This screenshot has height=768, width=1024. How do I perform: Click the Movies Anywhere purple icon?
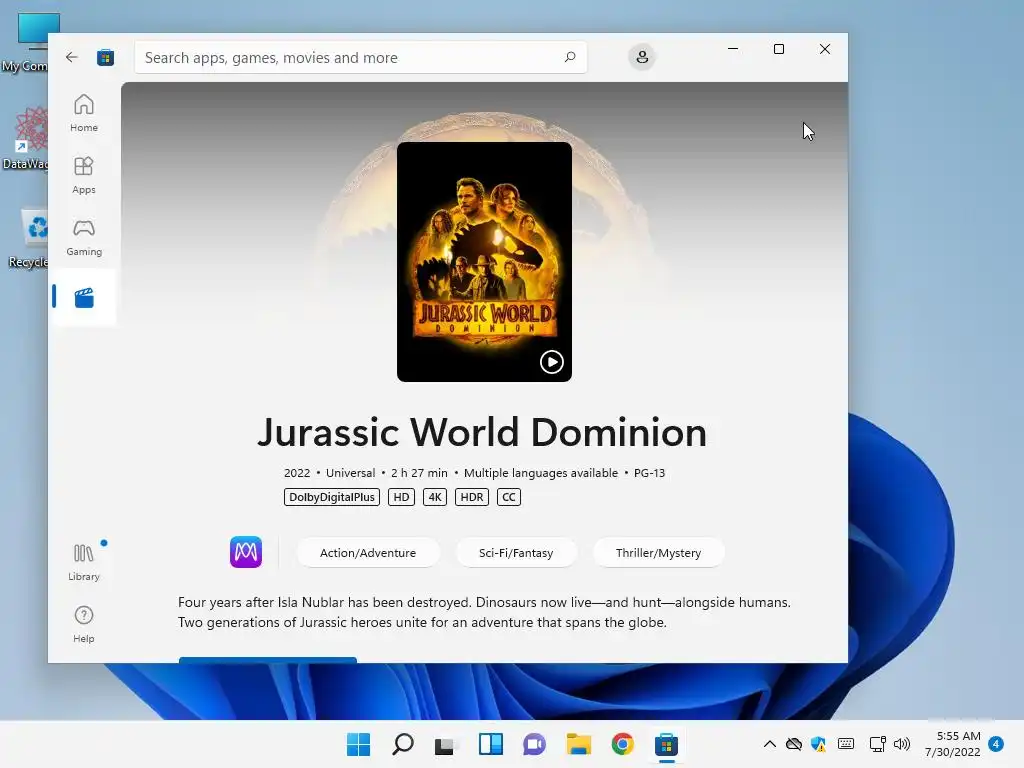point(246,552)
